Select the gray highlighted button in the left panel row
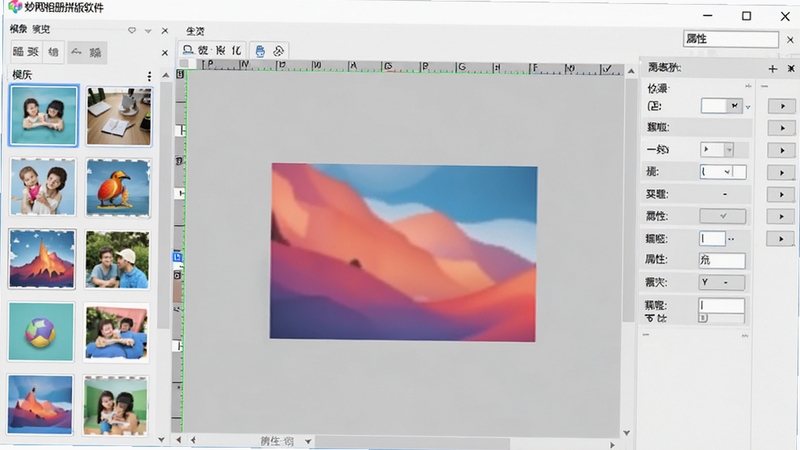The width and height of the screenshot is (800, 450). tap(87, 53)
